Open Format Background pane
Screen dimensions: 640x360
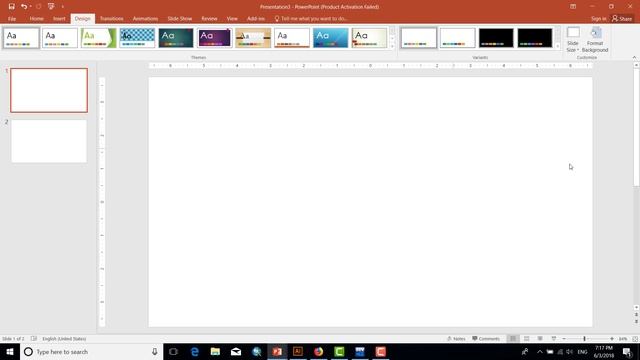point(595,40)
